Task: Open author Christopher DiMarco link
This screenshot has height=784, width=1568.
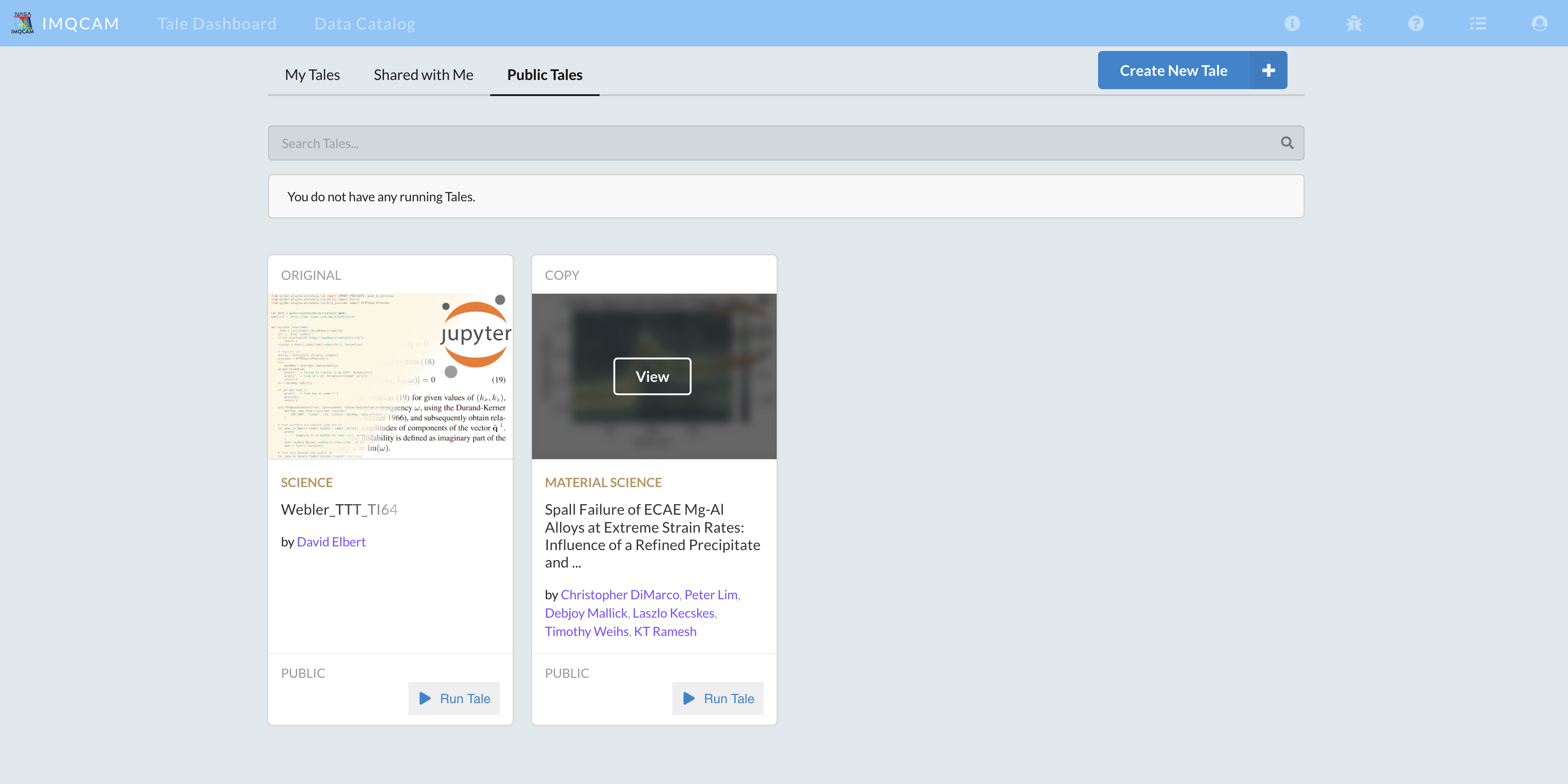Action: pyautogui.click(x=620, y=594)
